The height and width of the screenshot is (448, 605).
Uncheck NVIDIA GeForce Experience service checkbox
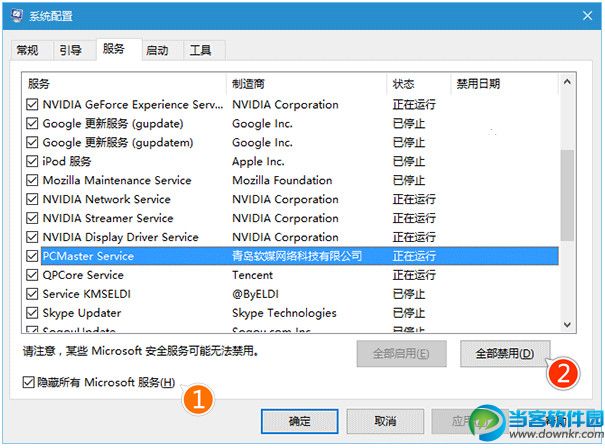point(32,105)
